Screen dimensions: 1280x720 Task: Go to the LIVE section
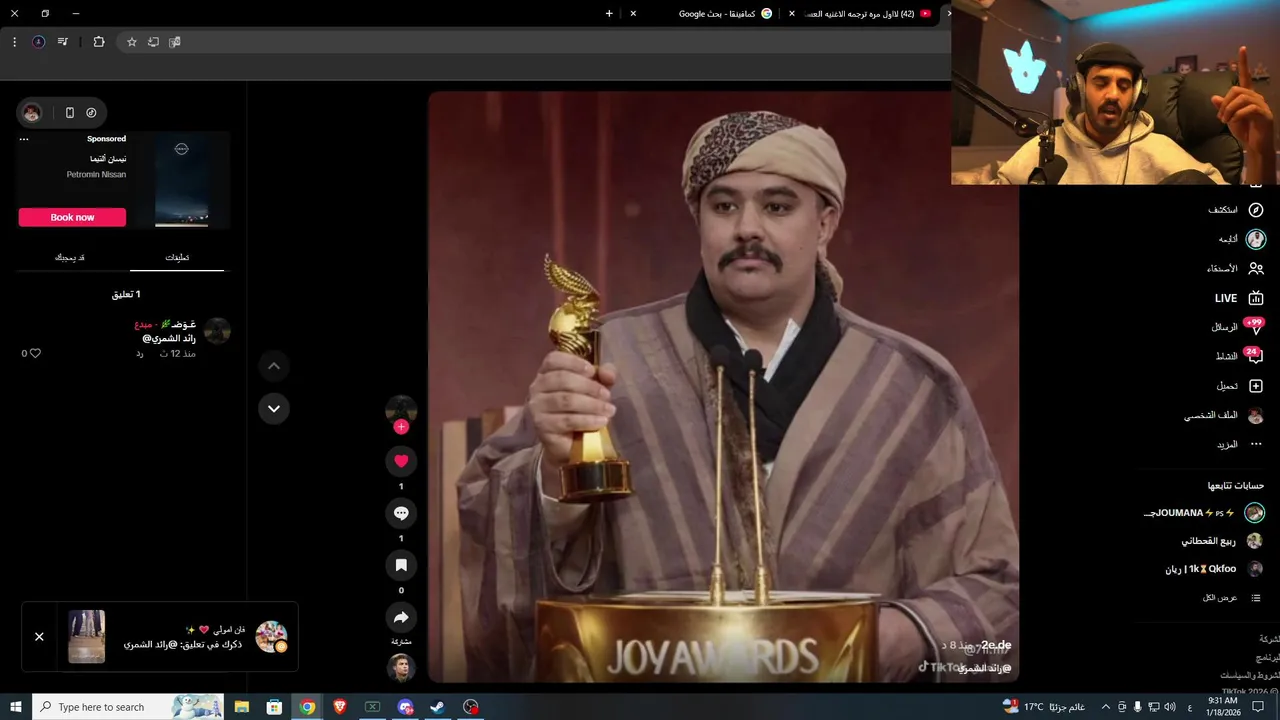[1239, 298]
